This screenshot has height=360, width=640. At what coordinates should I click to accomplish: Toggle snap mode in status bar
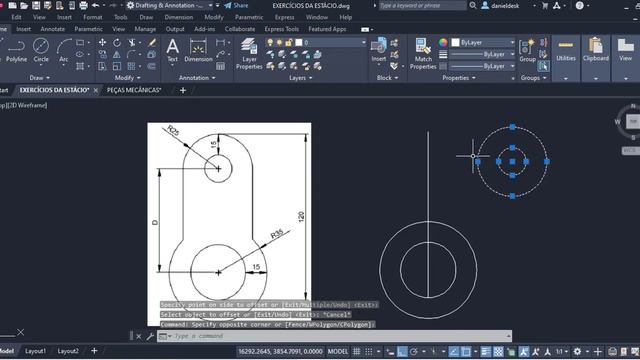[x=369, y=351]
